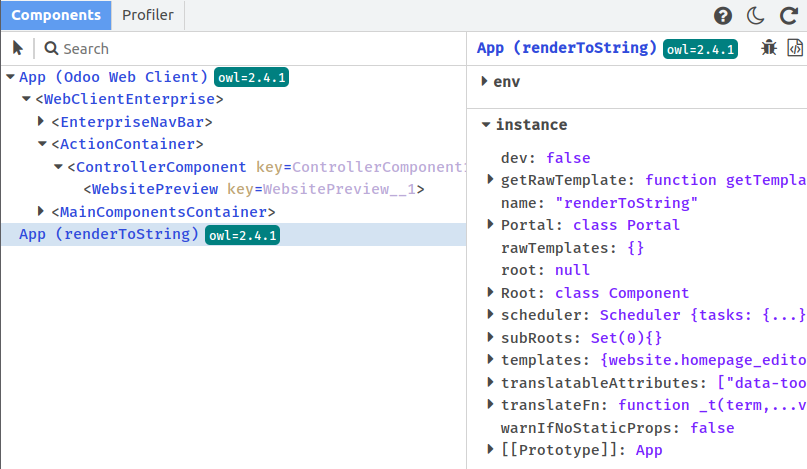807x469 pixels.
Task: Click the source code file icon
Action: coord(795,48)
